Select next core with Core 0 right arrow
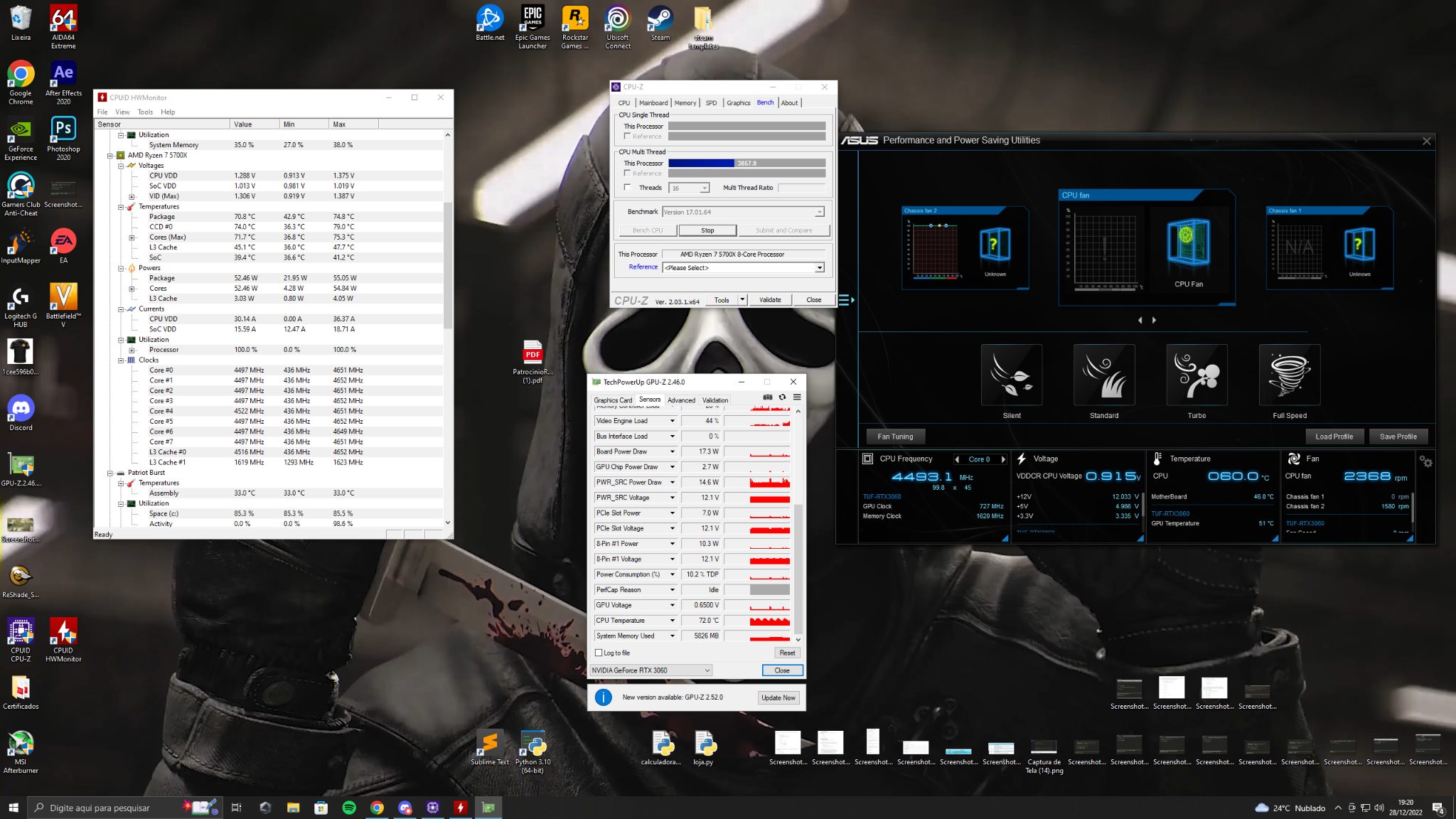This screenshot has height=819, width=1456. [x=1003, y=459]
